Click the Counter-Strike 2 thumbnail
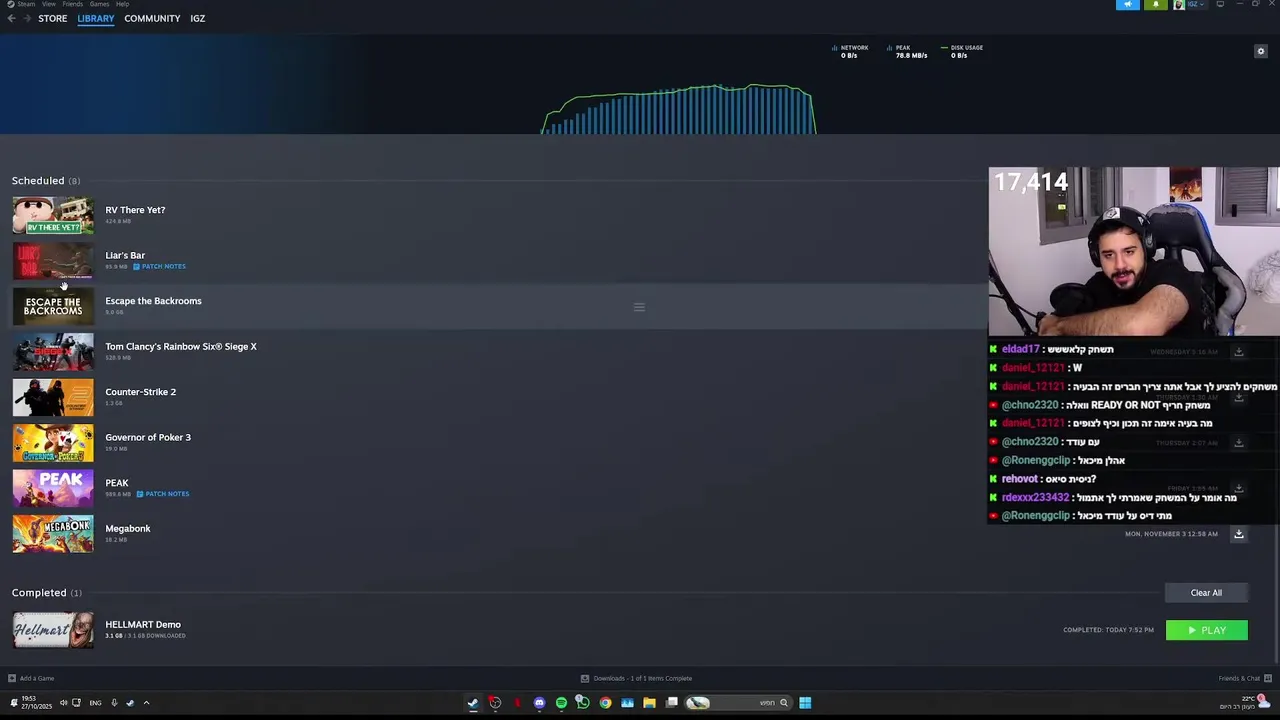The width and height of the screenshot is (1280, 720). (x=53, y=397)
